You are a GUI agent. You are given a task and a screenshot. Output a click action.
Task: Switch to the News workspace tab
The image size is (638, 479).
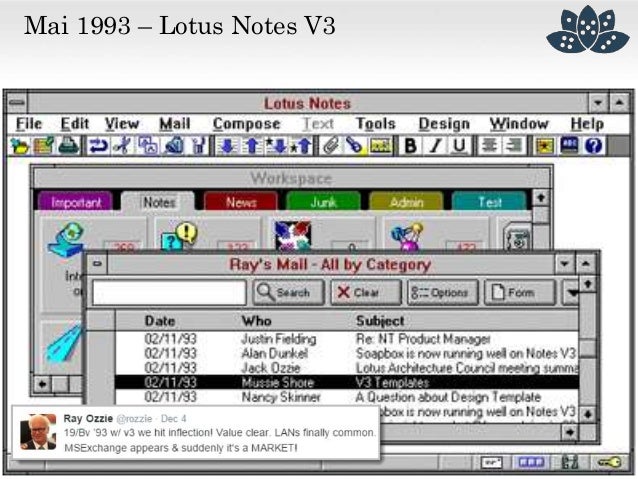241,201
